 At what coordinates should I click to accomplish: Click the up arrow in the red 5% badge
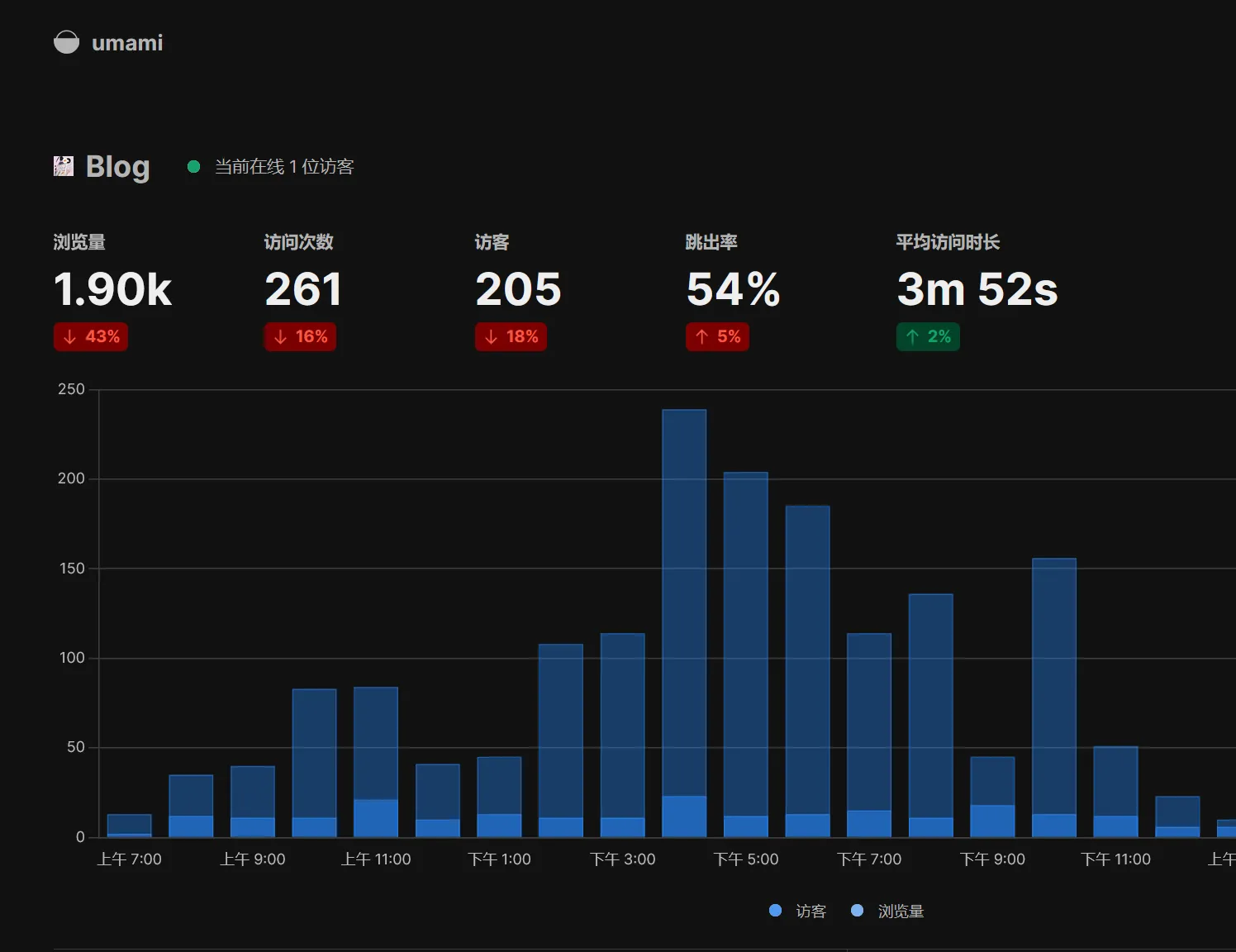click(701, 337)
